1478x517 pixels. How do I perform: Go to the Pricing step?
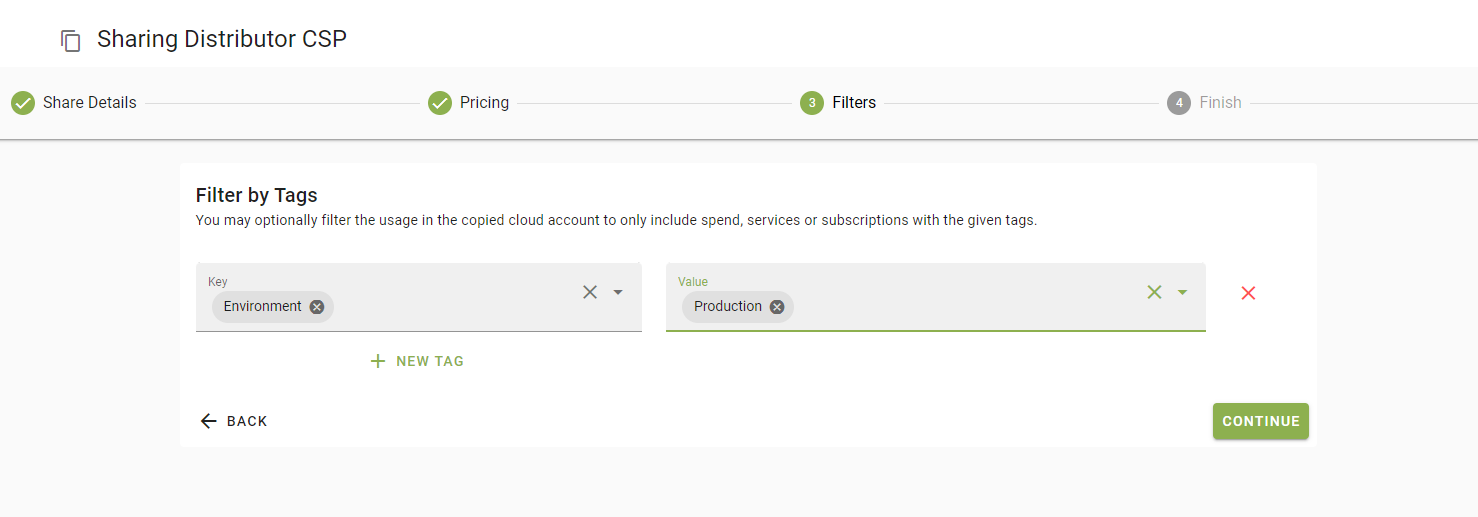pyautogui.click(x=484, y=103)
